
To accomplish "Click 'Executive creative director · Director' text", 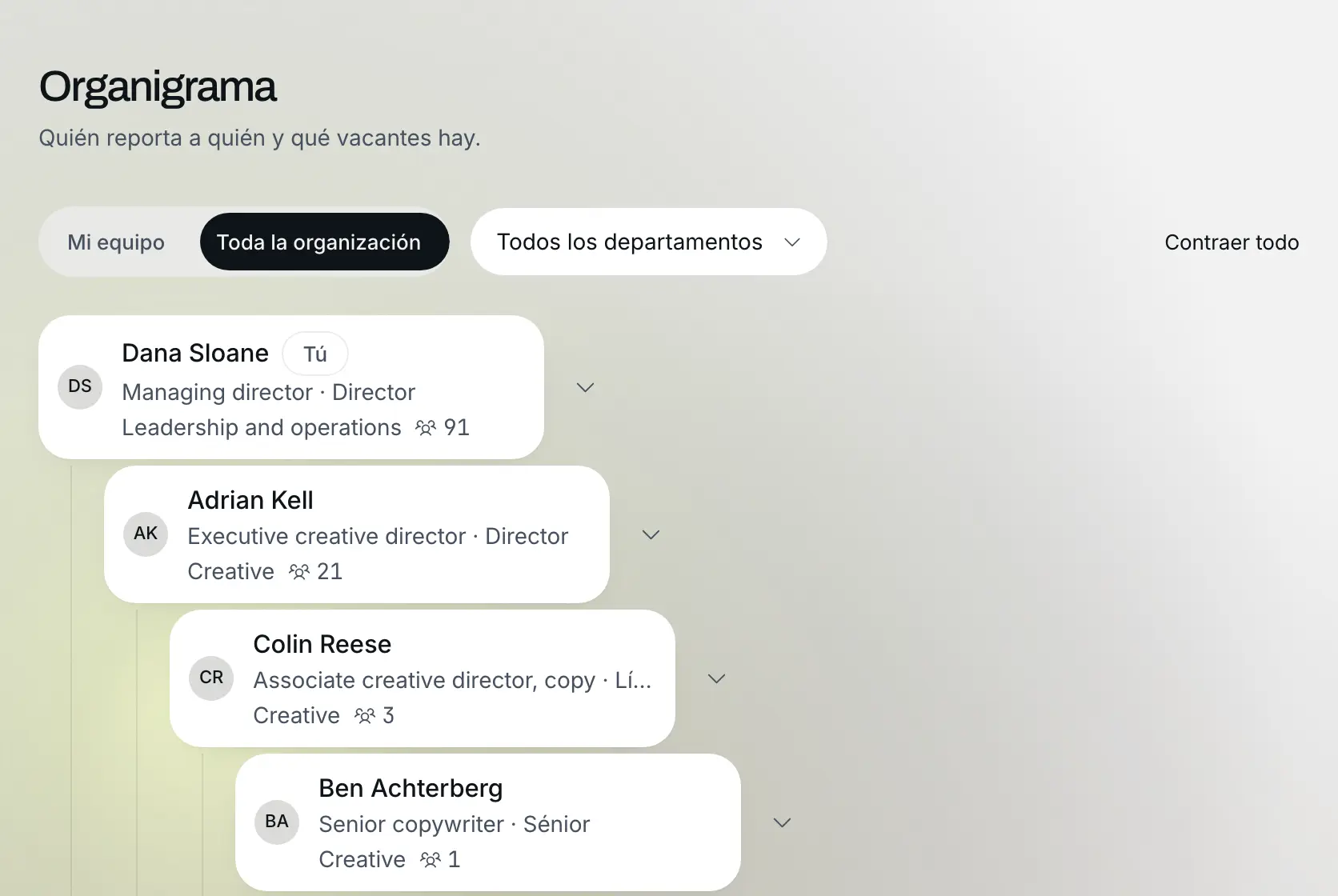I will pos(378,536).
